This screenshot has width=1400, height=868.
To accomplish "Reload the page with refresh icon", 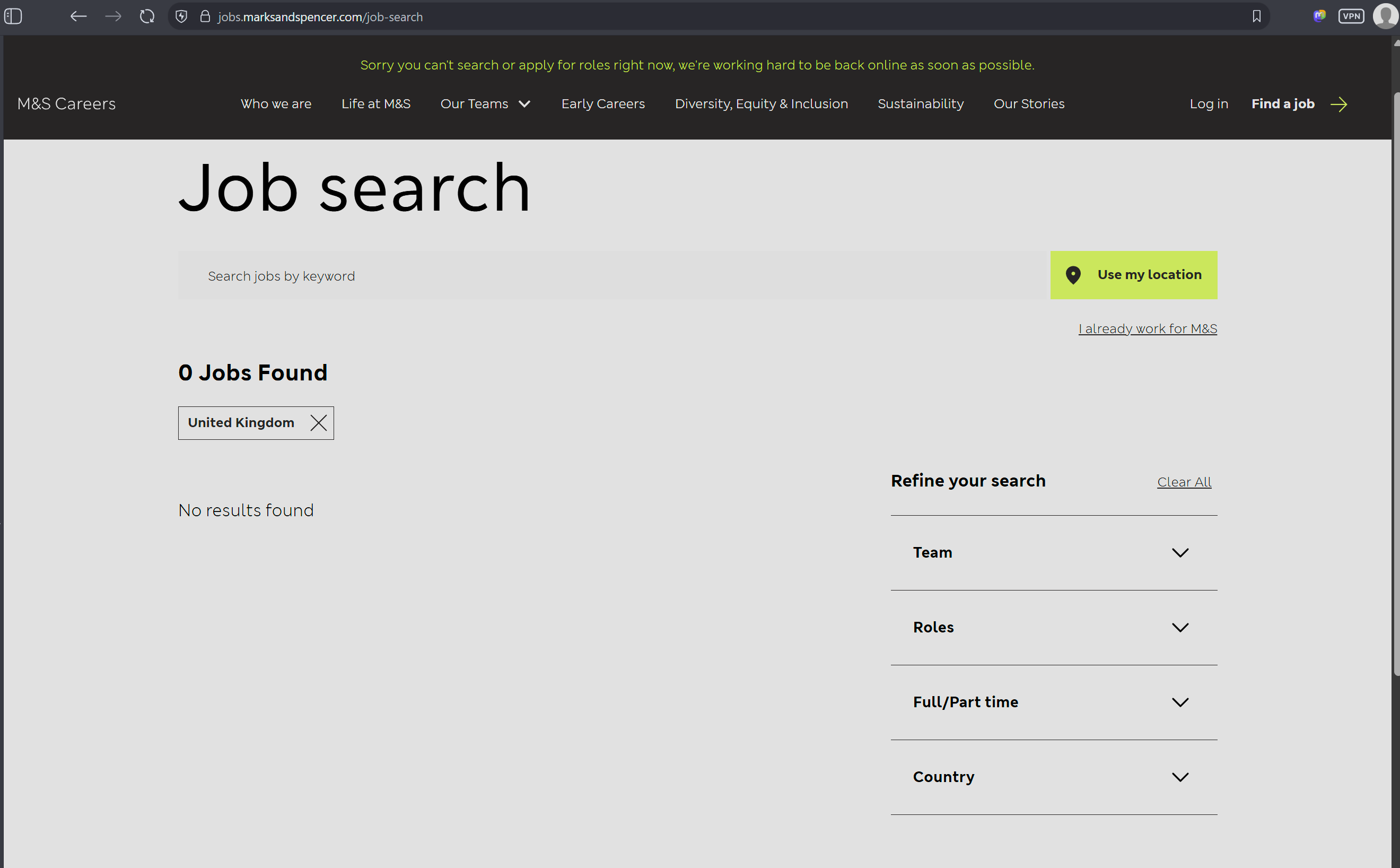I will 147,16.
